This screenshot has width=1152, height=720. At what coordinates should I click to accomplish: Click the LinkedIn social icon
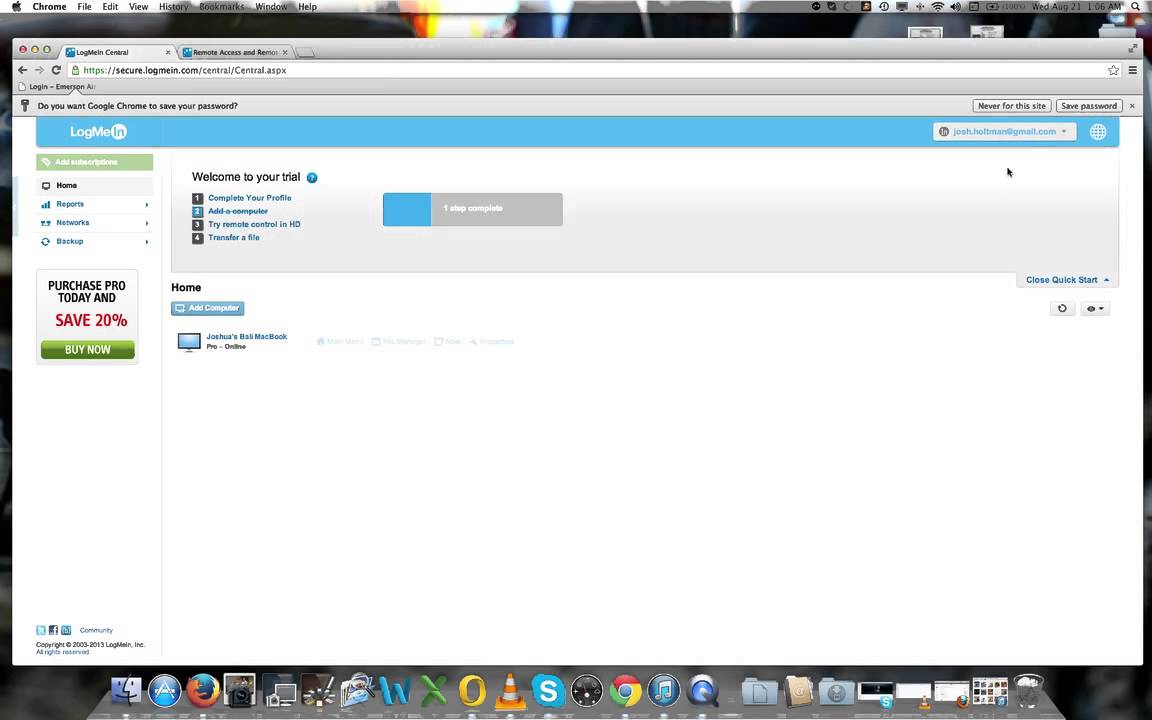coord(66,630)
